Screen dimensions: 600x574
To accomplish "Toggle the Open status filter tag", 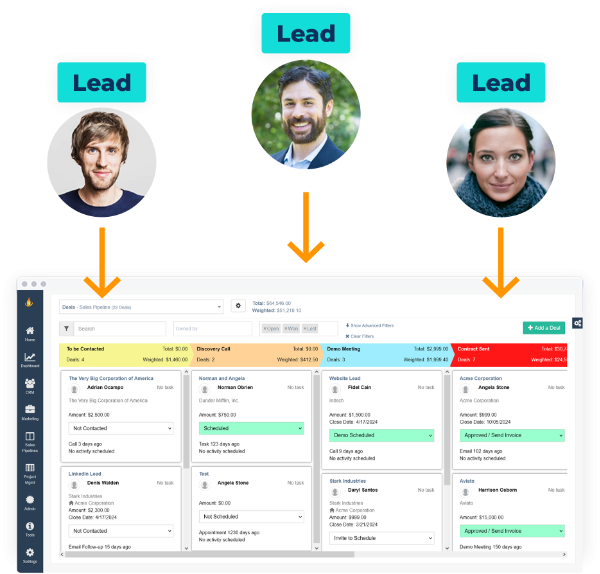I will click(x=271, y=328).
